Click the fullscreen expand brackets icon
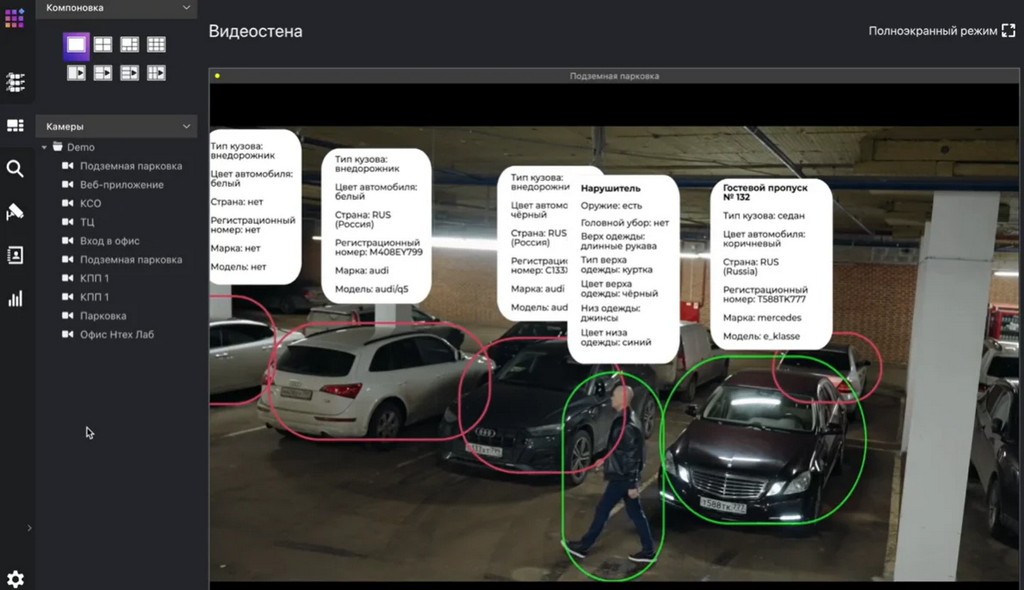The height and width of the screenshot is (590, 1024). click(x=1008, y=31)
